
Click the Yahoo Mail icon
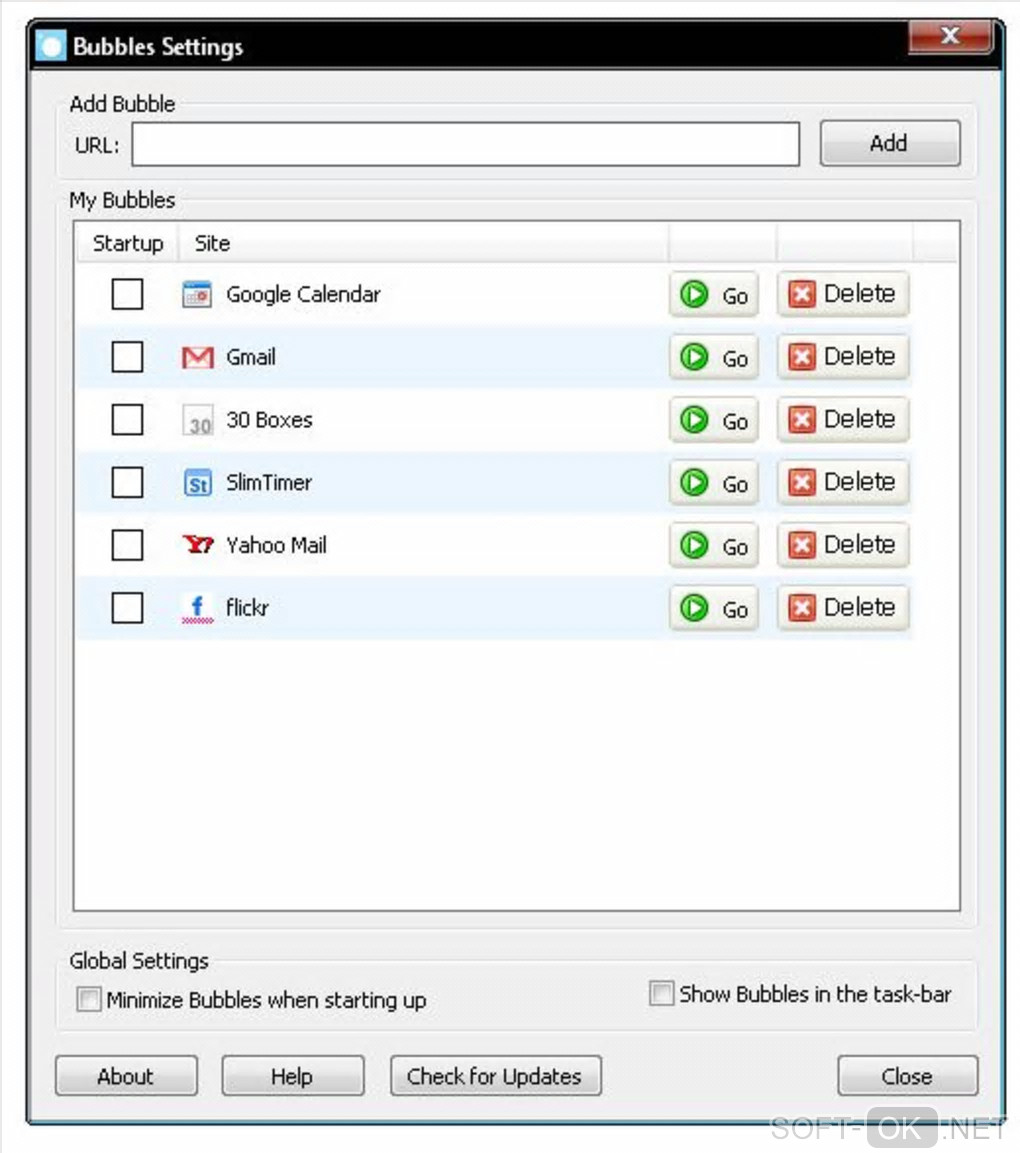197,545
